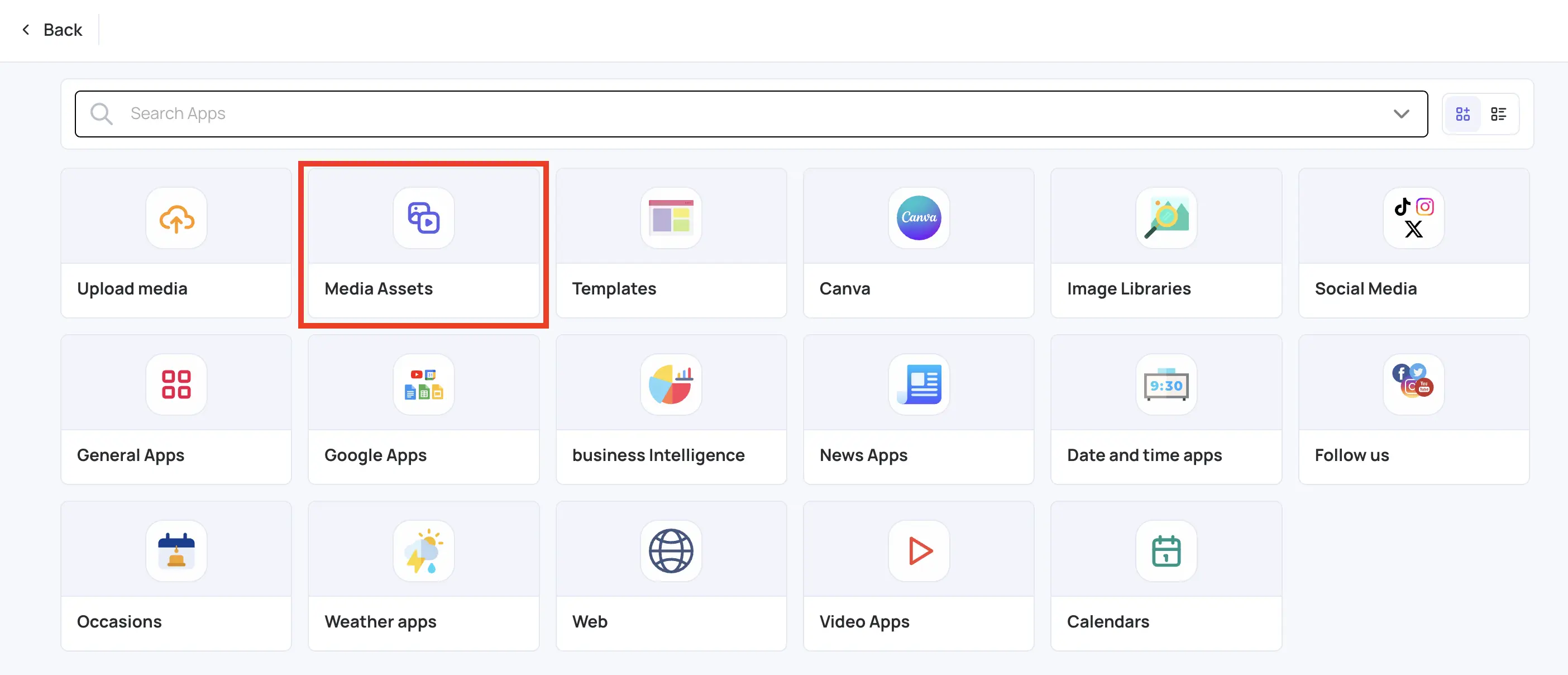Click the News Apps label
Screen dimensions: 1568x675
coord(864,455)
